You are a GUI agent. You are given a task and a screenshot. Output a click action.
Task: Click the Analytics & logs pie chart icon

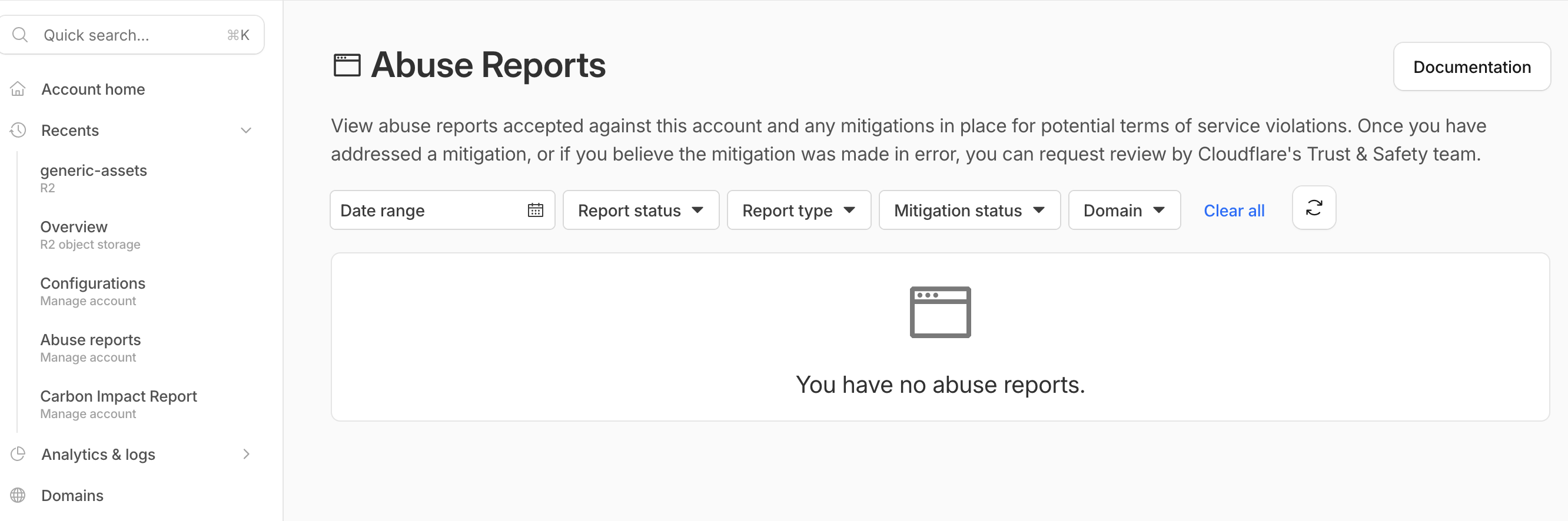click(x=18, y=454)
